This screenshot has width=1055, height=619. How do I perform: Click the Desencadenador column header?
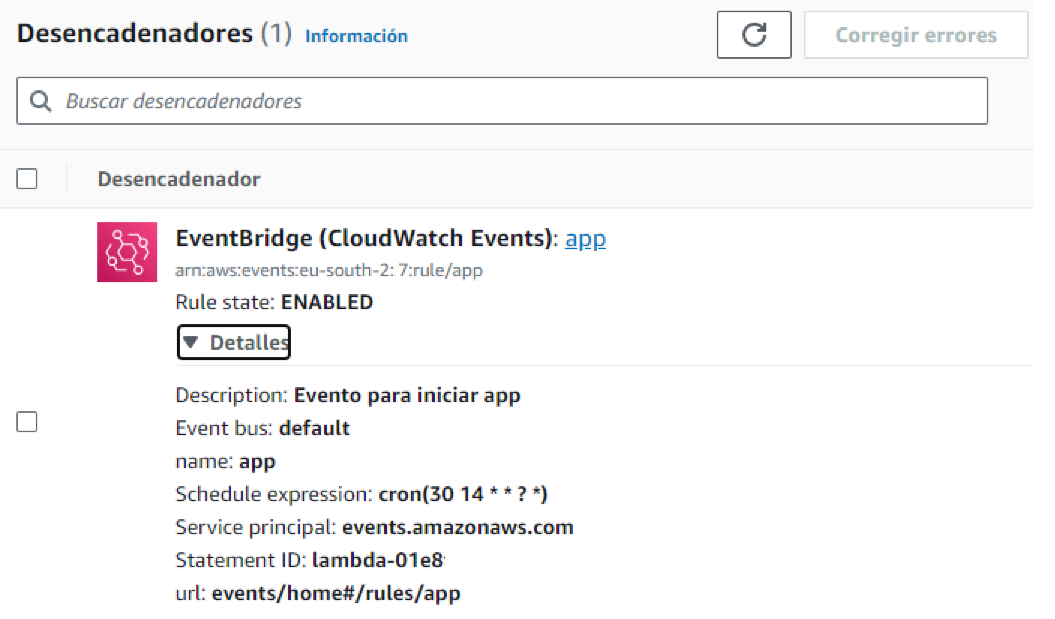(x=178, y=178)
